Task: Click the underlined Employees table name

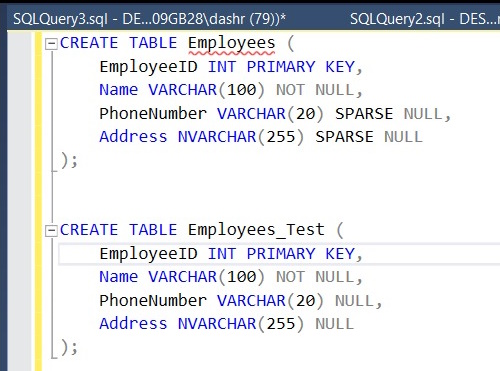Action: [x=232, y=43]
